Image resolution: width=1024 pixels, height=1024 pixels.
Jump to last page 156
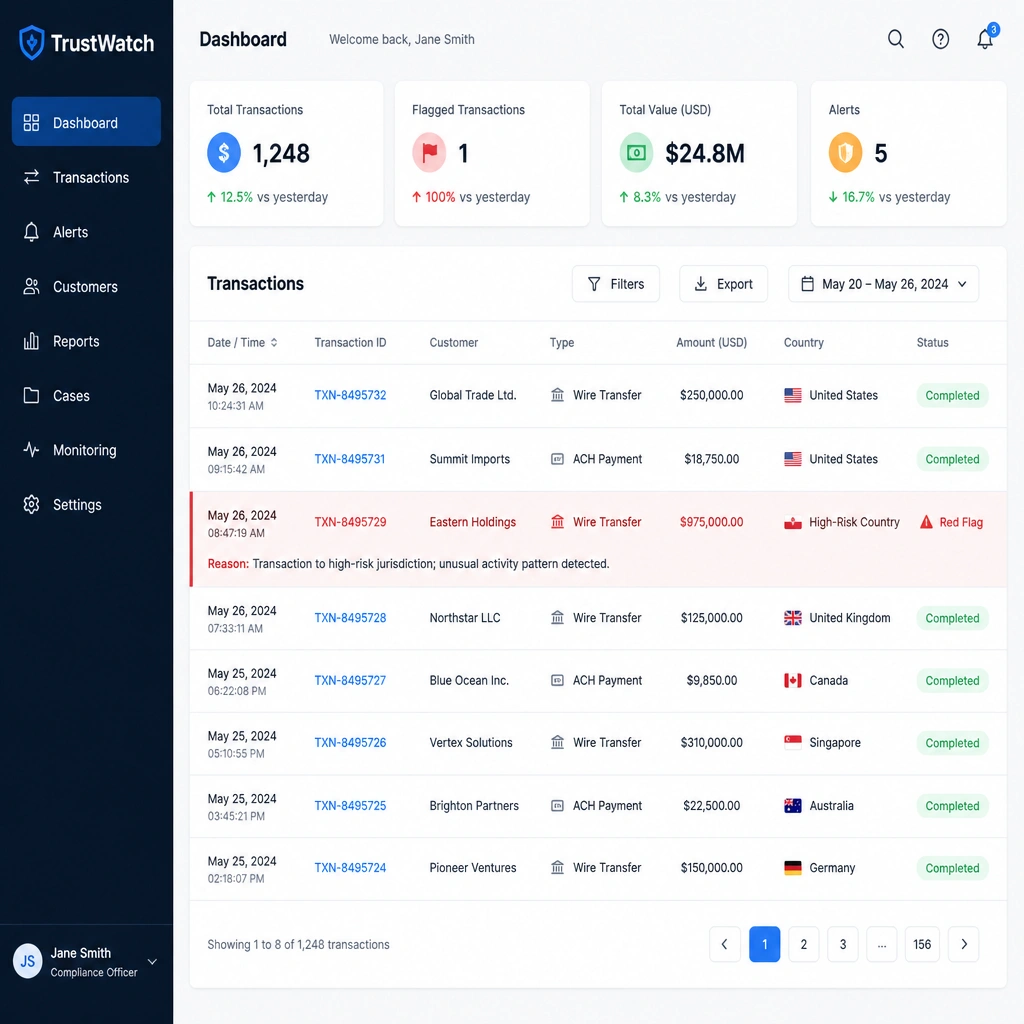pyautogui.click(x=921, y=944)
